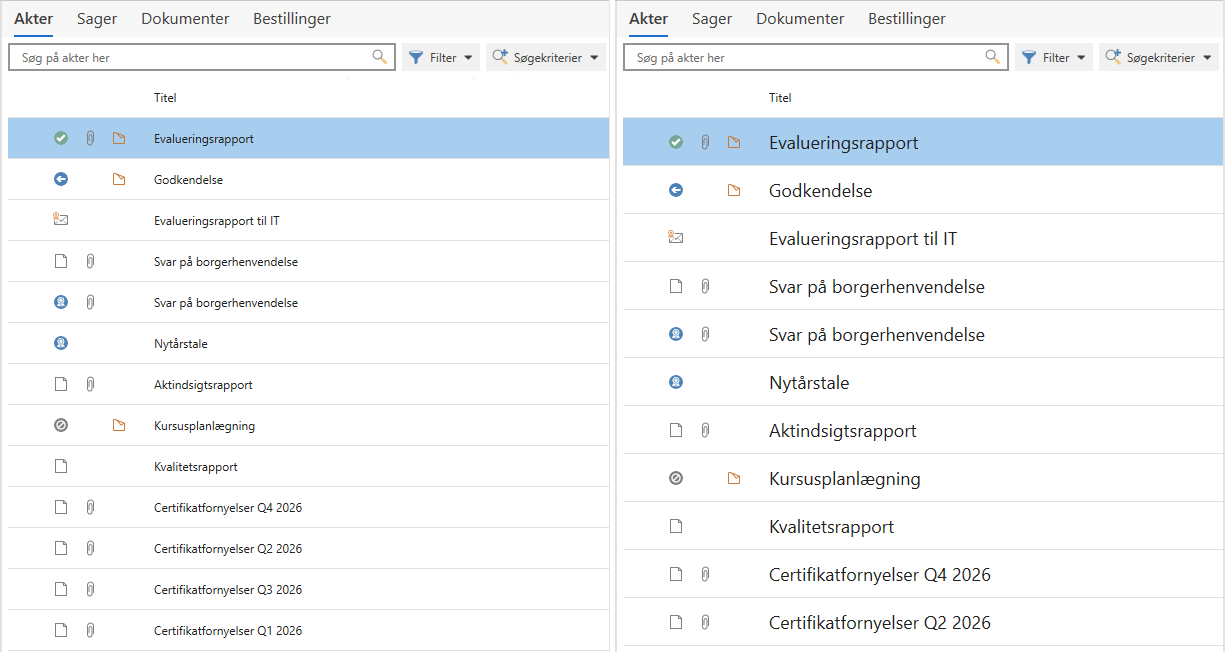1225x652 pixels.
Task: Open the case folder icon next to Godkendelse
Action: click(119, 178)
